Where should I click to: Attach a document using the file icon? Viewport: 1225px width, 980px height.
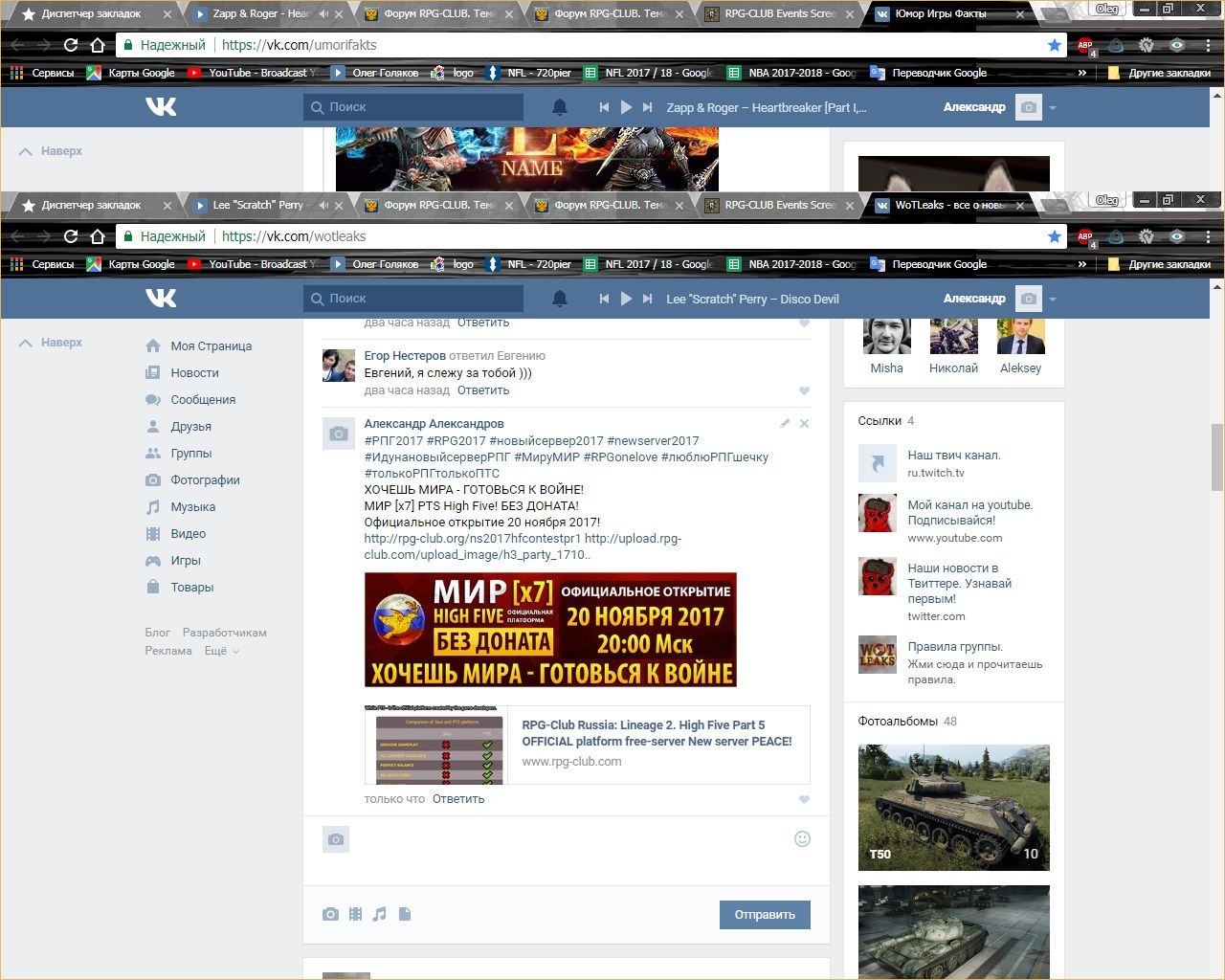(x=405, y=914)
